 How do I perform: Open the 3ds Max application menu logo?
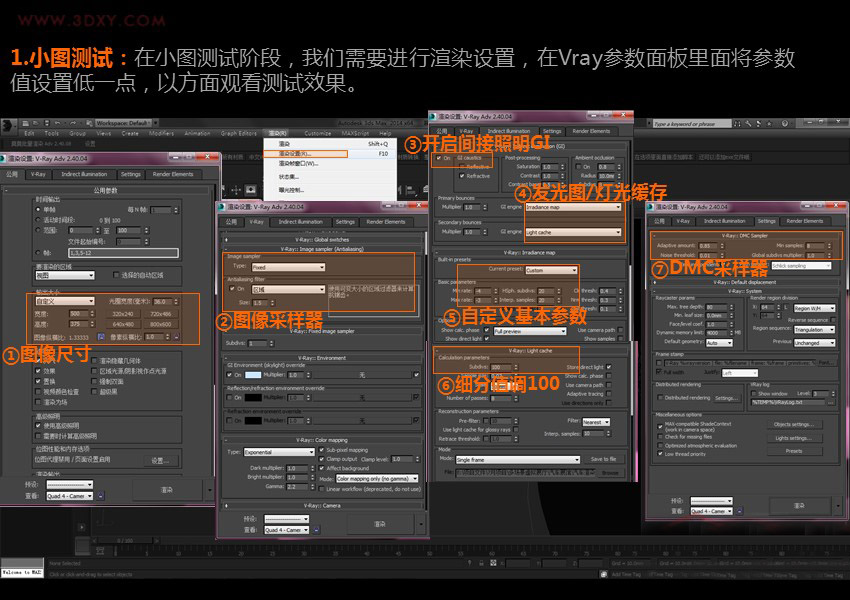pos(8,126)
